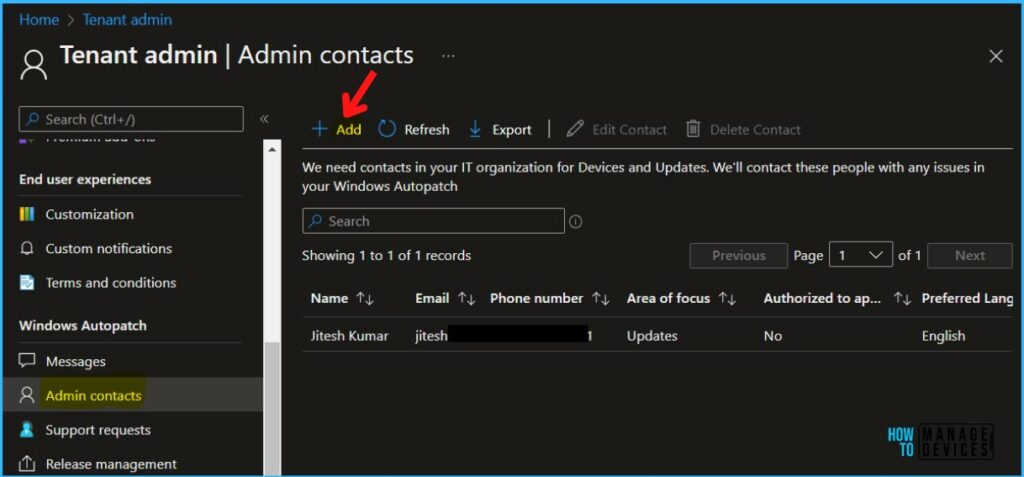Viewport: 1024px width, 477px height.
Task: Click the Delete Contact trash icon
Action: [x=693, y=129]
